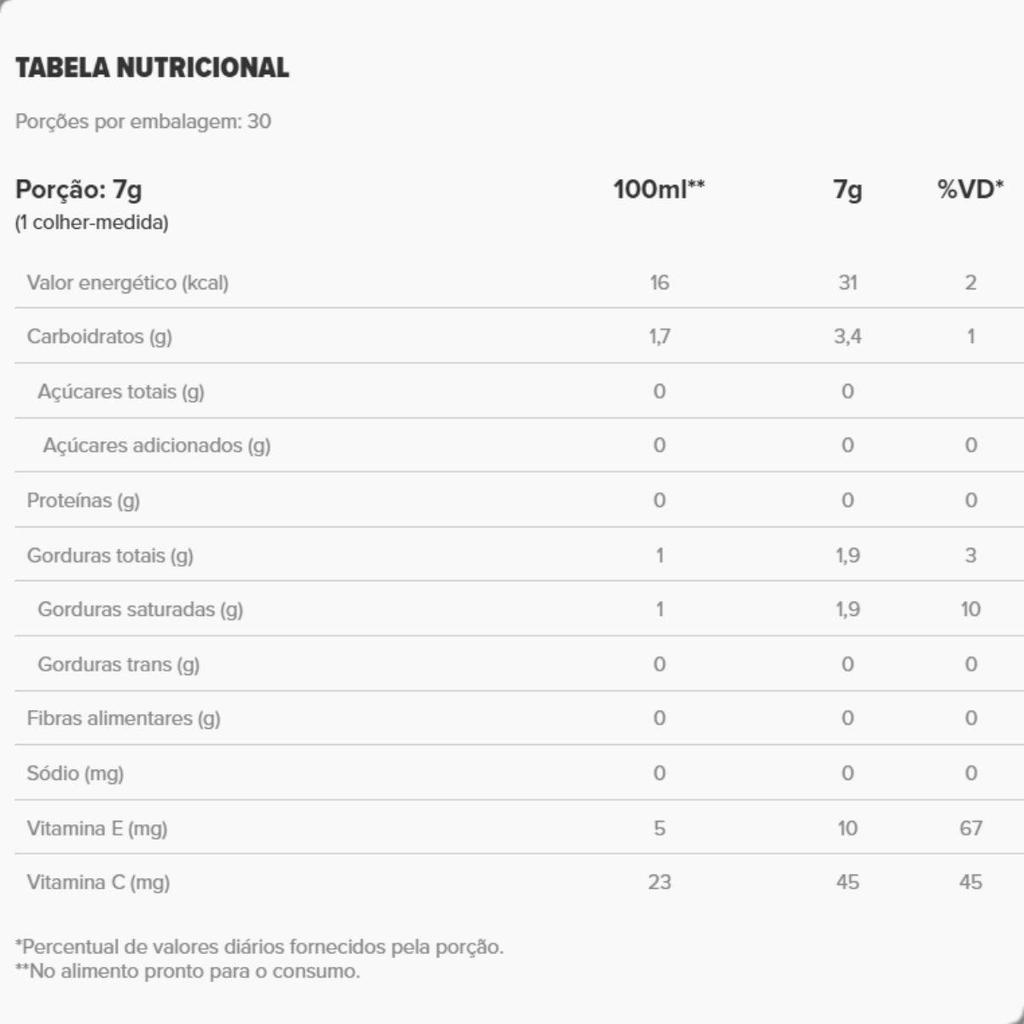1024x1024 pixels.
Task: Select the Proteínas (g) row label
Action: 83,501
